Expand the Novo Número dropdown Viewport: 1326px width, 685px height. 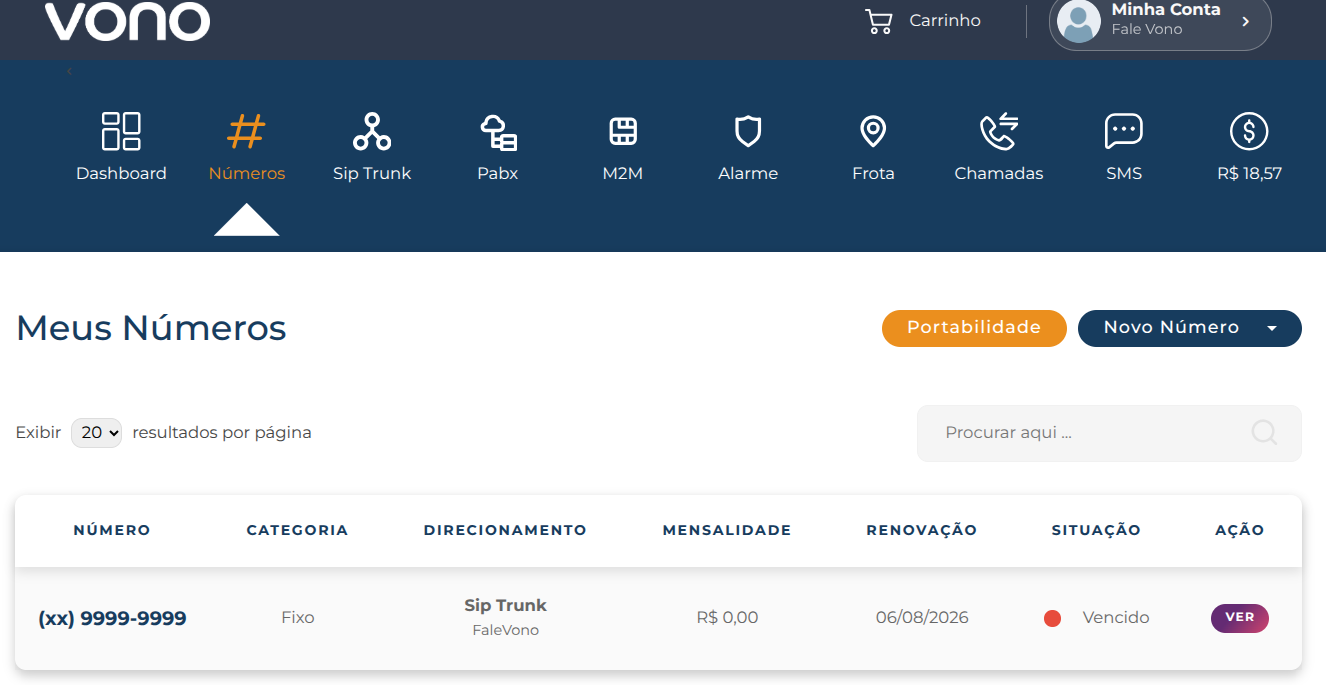pos(1190,328)
